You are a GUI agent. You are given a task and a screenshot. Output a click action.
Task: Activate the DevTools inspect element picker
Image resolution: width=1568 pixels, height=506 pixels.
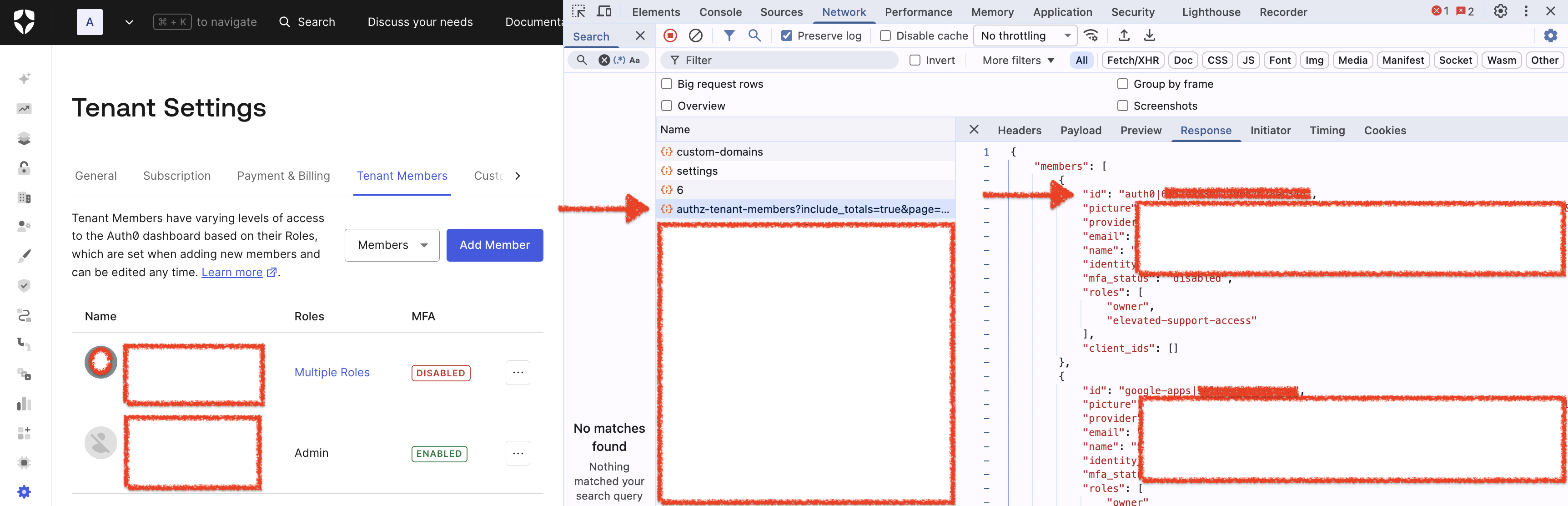578,11
